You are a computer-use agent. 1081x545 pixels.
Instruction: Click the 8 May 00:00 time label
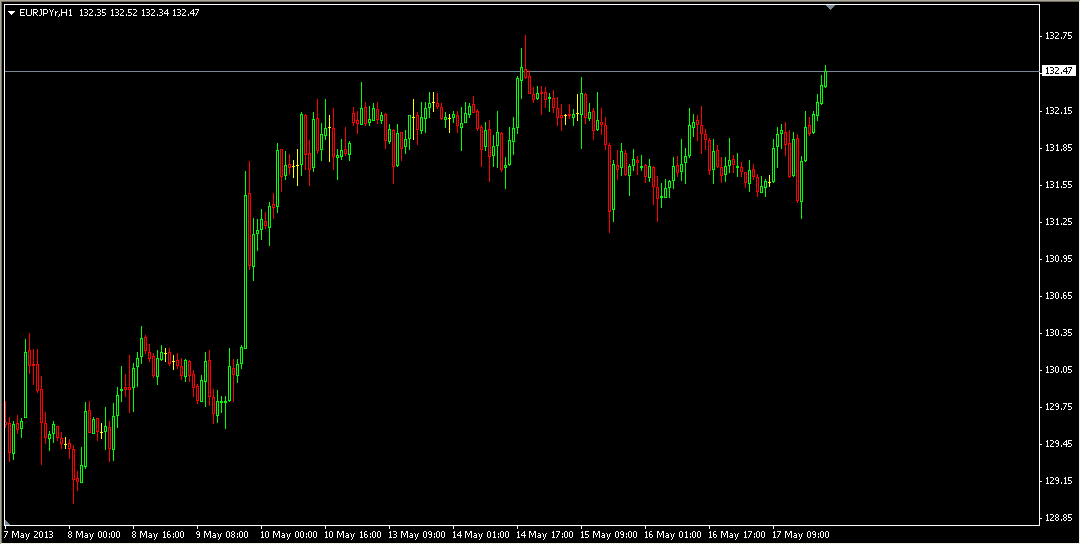click(x=94, y=535)
